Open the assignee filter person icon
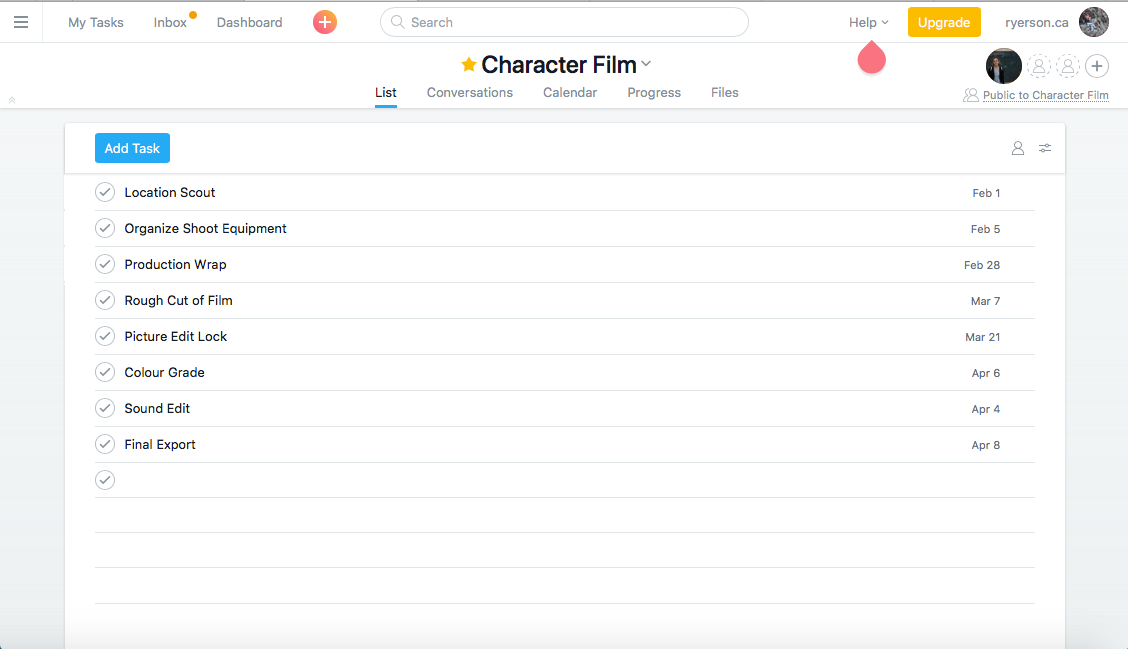This screenshot has height=649, width=1128. click(1018, 148)
